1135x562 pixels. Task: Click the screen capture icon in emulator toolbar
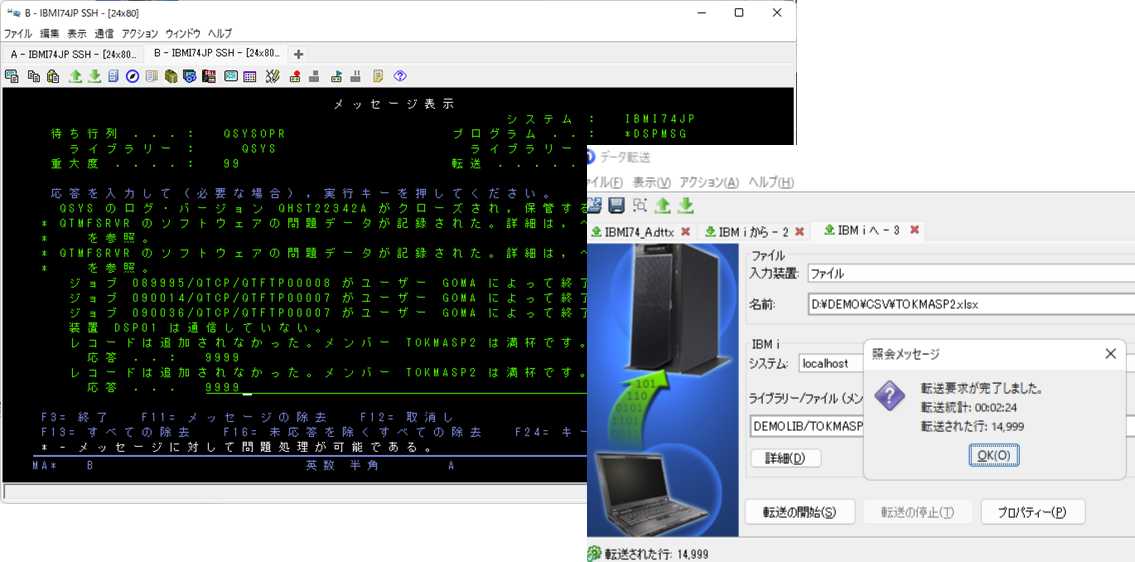(12, 76)
